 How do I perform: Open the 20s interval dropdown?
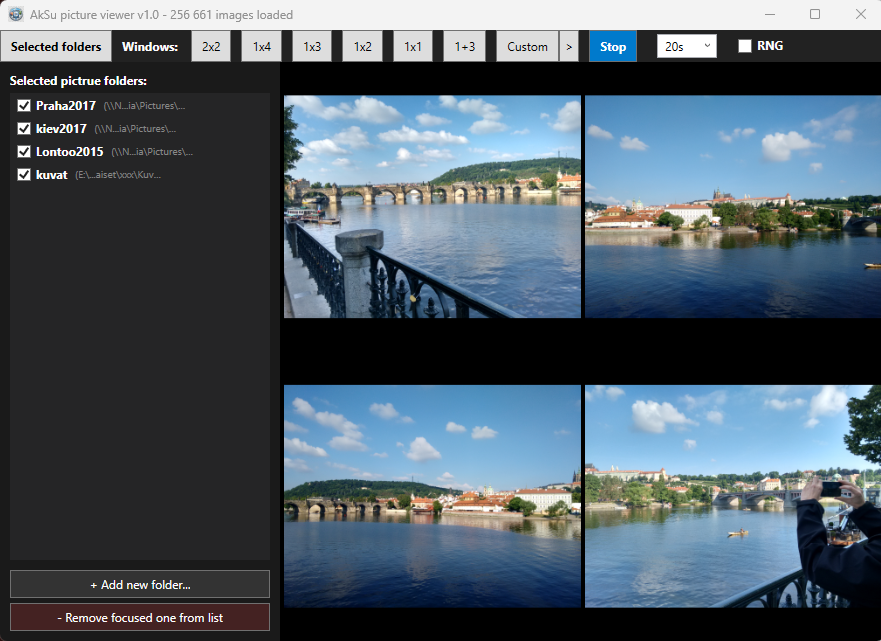[687, 46]
